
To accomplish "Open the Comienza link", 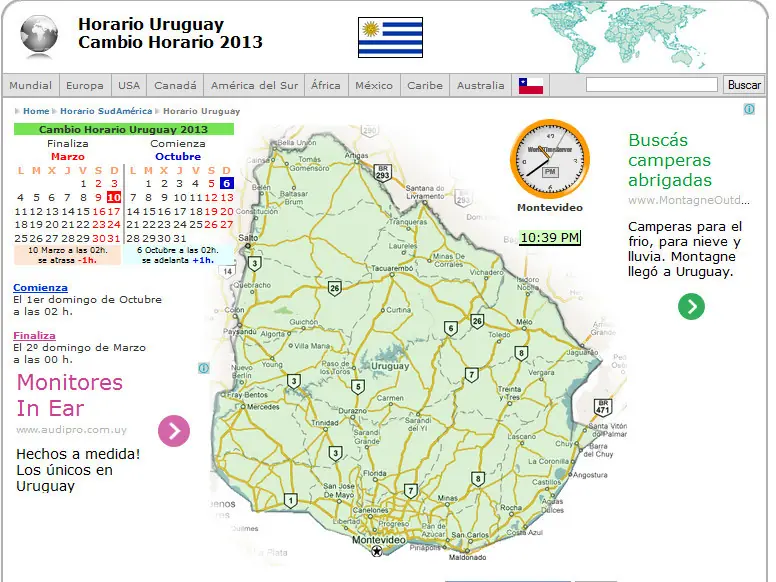I will 40,288.
